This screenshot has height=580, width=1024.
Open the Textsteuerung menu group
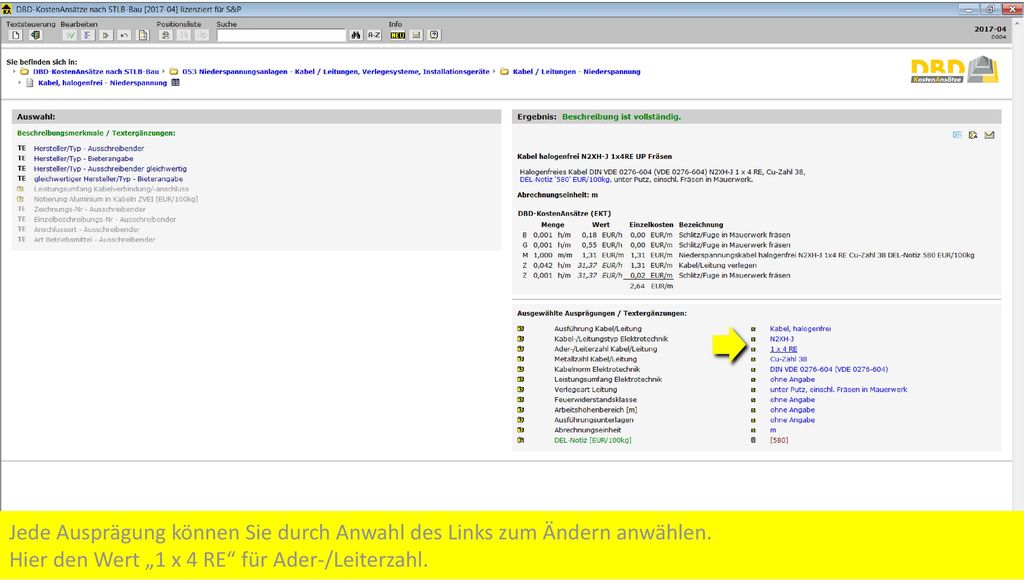[x=31, y=24]
